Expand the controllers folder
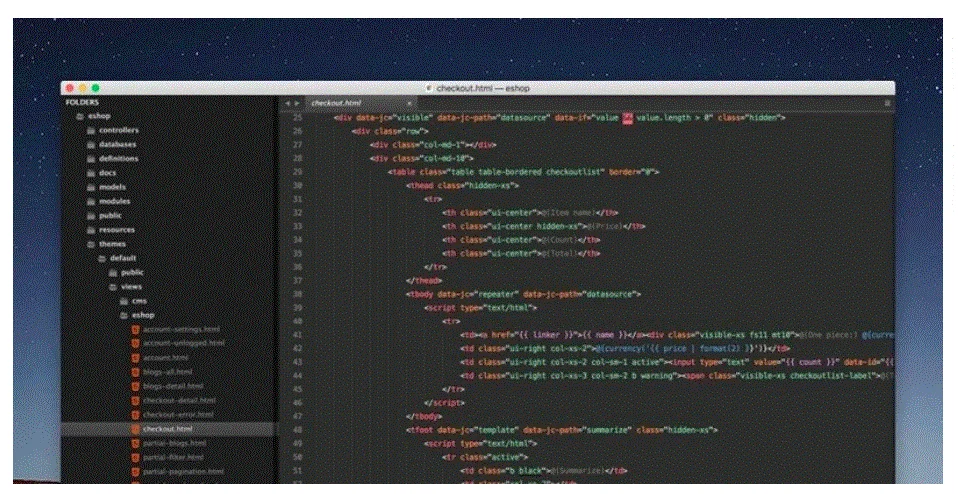Viewport: 958px width, 494px height. point(91,130)
